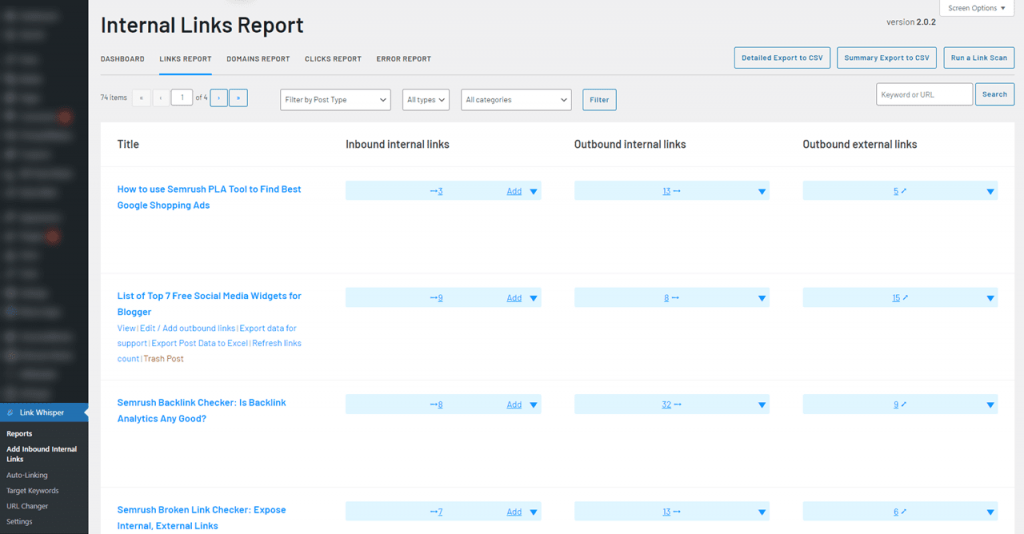Open URL Changer submenu item
1024x534 pixels.
point(27,506)
